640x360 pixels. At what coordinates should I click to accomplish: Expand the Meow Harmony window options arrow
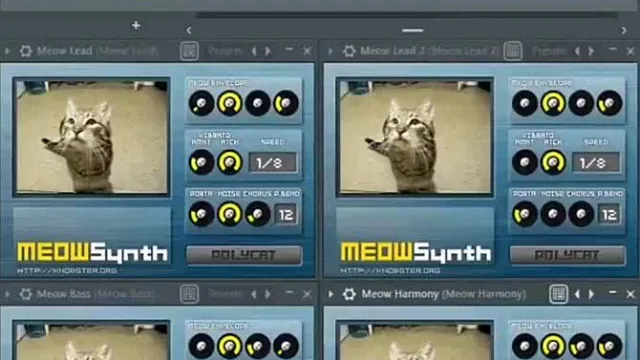(331, 294)
